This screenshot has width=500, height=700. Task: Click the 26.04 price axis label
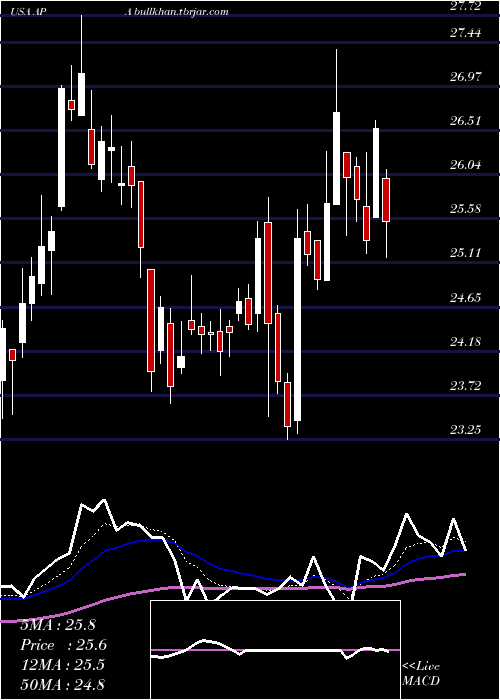click(x=466, y=165)
